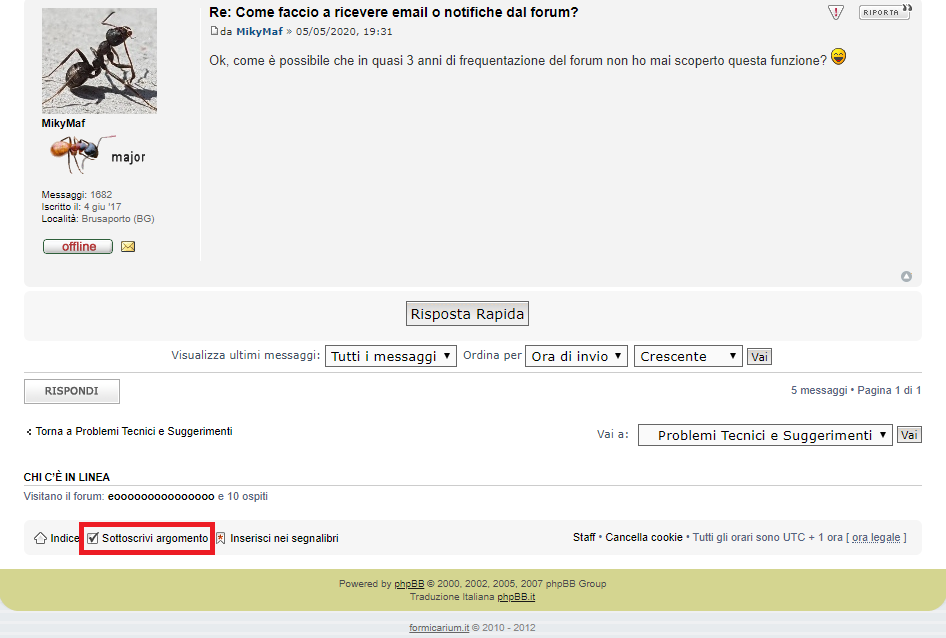Image resolution: width=946 pixels, height=638 pixels.
Task: Click the report post warning icon
Action: tap(836, 12)
